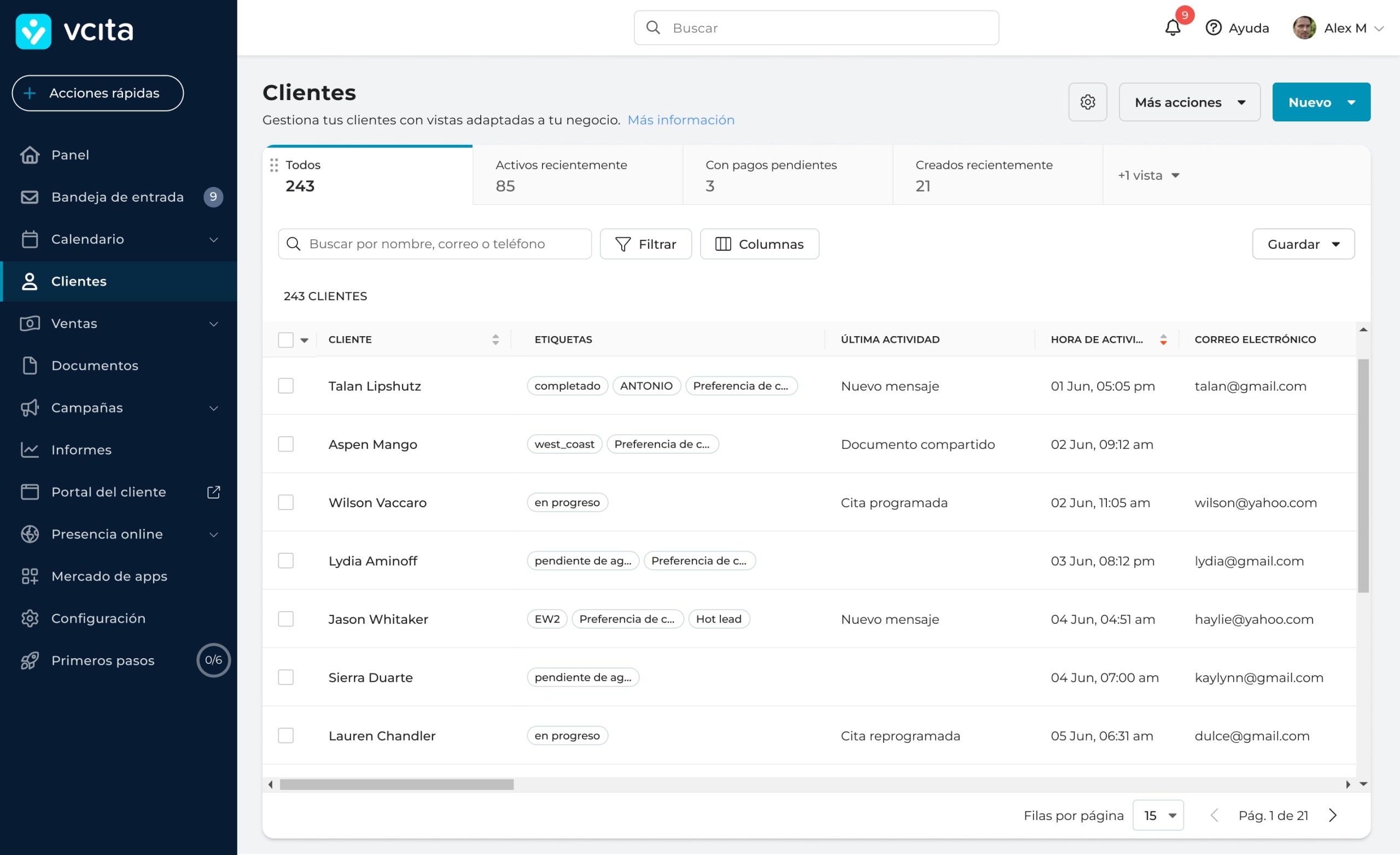
Task: Expand the Filas por página dropdown
Action: [x=1157, y=815]
